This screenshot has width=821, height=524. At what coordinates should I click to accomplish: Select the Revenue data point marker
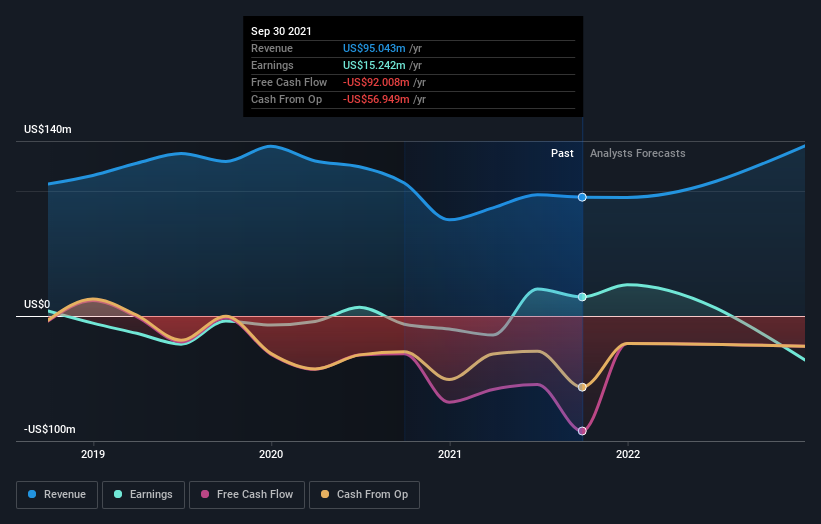pyautogui.click(x=582, y=197)
